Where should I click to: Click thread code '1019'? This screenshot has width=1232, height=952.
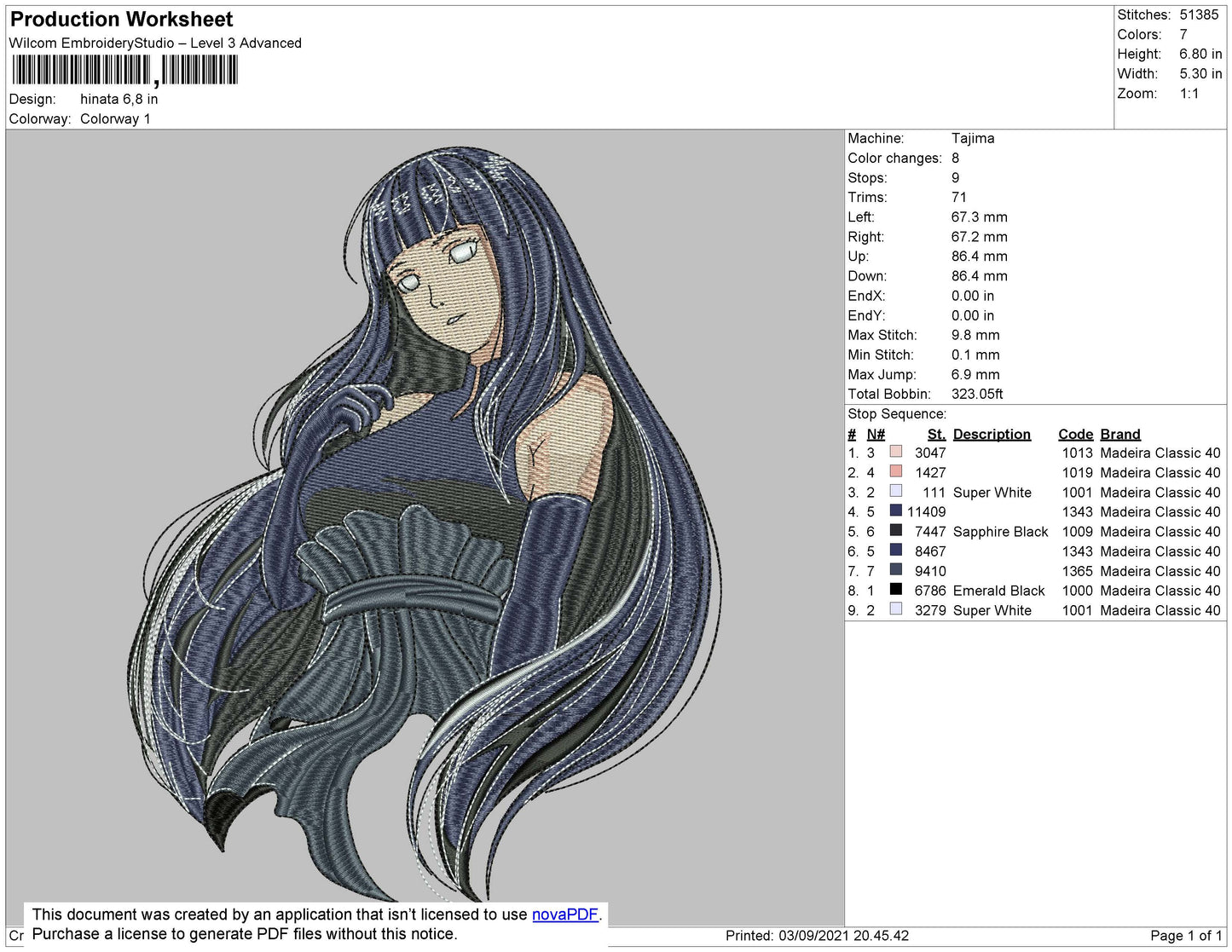(x=1077, y=472)
